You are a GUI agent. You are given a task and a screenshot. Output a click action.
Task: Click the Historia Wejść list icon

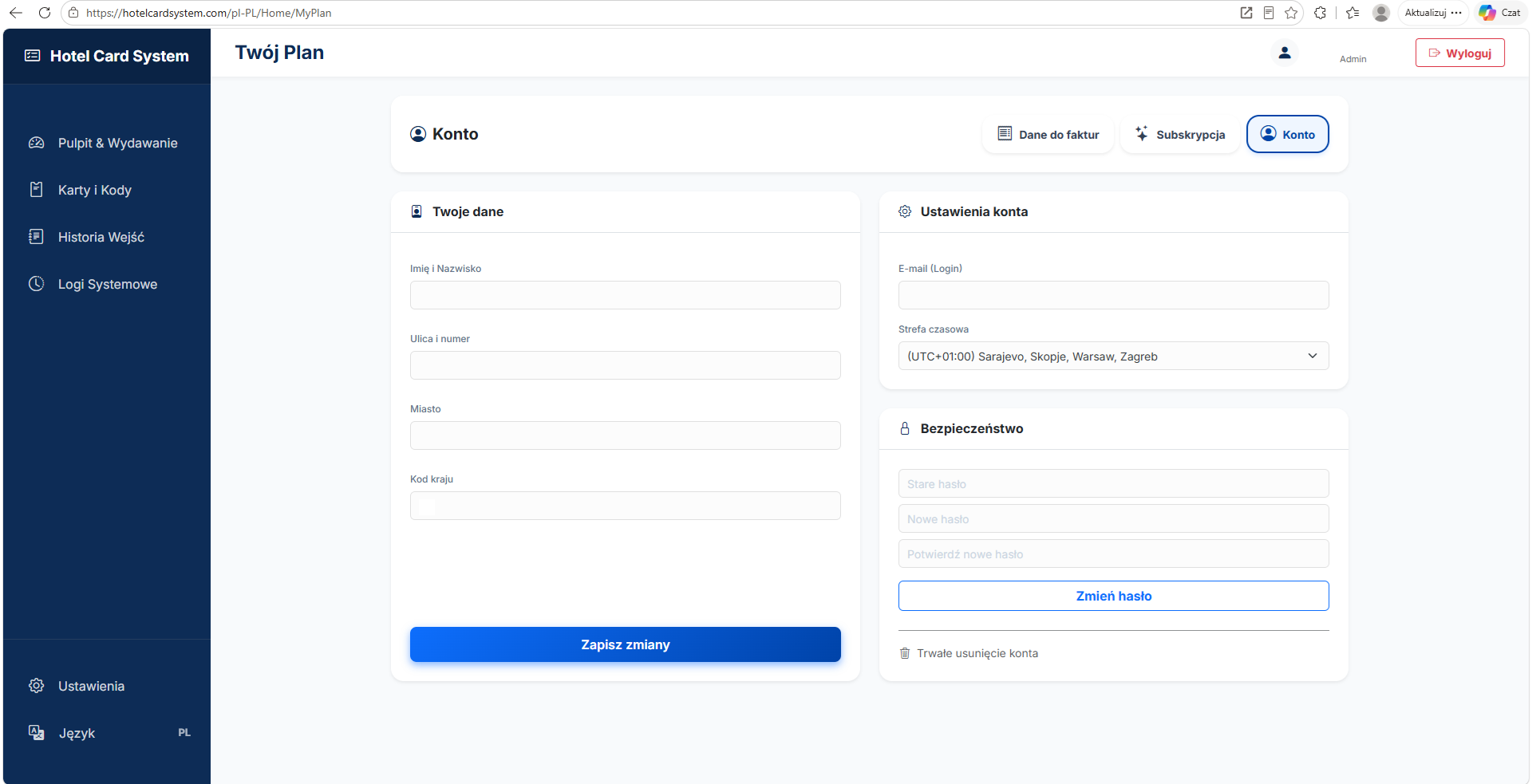[x=37, y=237]
